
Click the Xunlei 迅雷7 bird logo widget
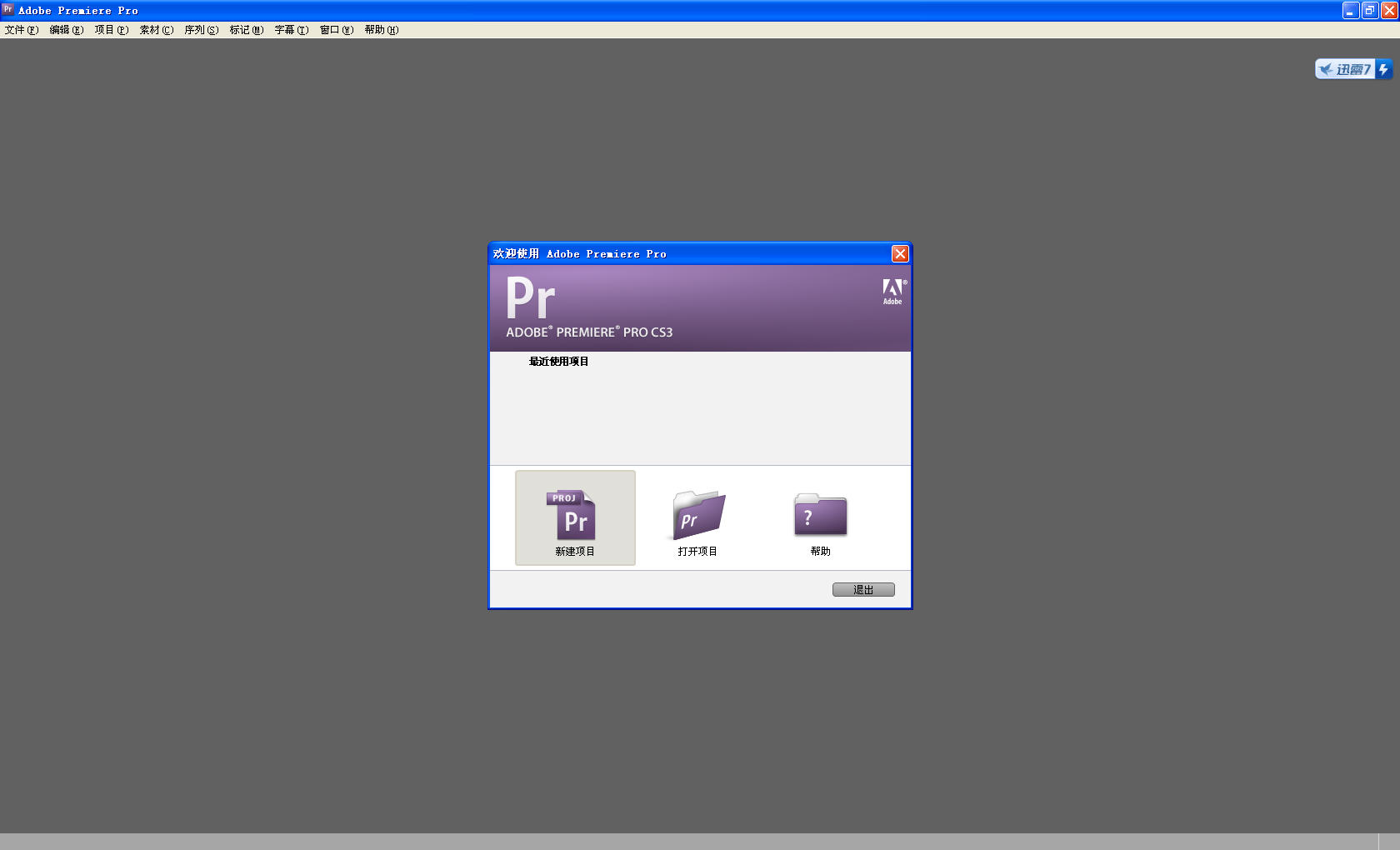1344,69
